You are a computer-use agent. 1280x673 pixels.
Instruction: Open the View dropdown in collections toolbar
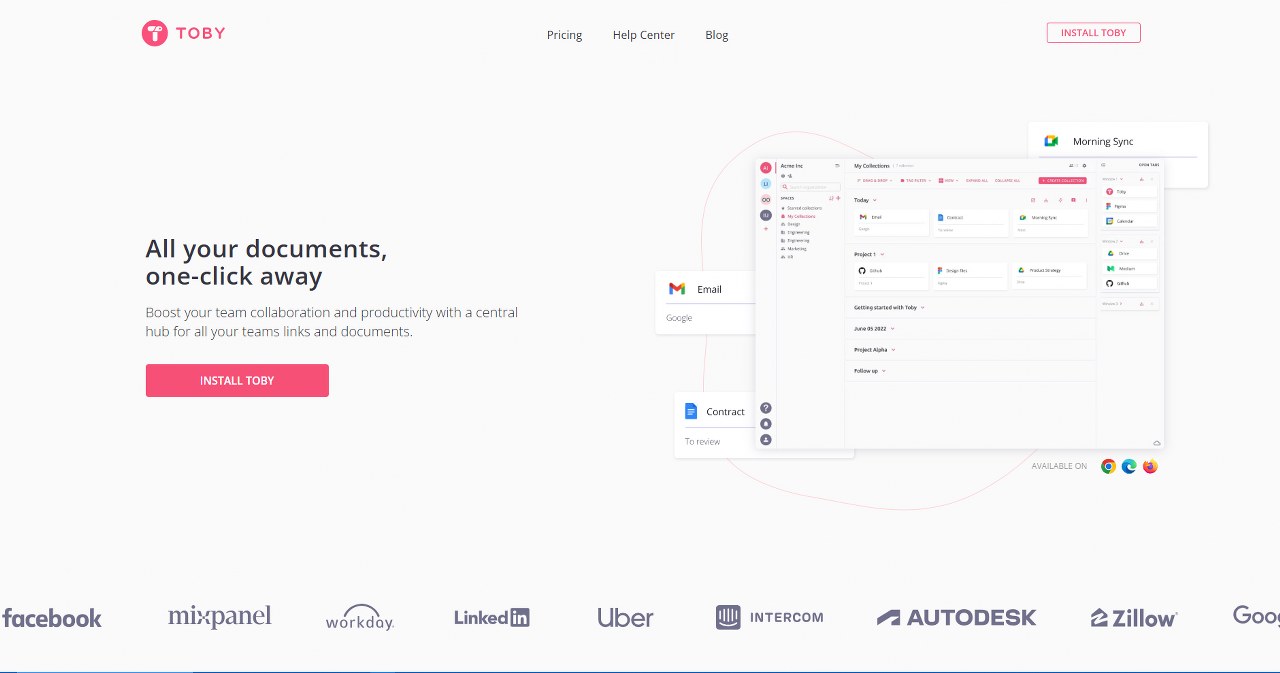click(948, 180)
